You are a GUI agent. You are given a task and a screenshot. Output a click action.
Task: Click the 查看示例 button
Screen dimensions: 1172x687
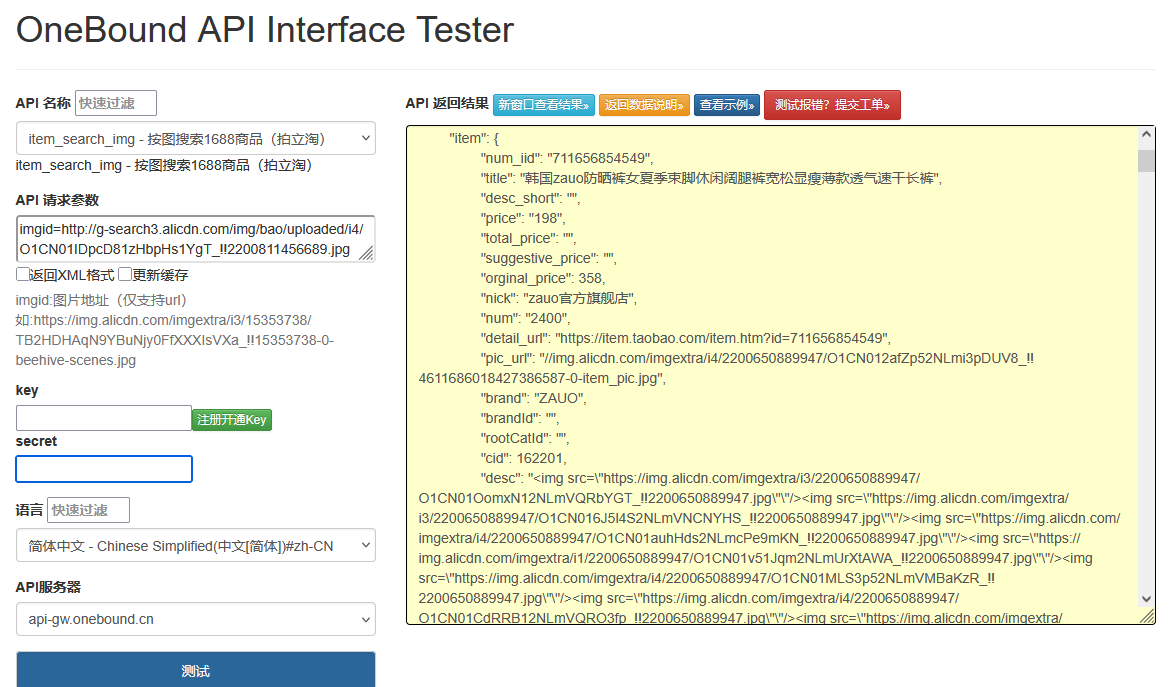pos(727,105)
